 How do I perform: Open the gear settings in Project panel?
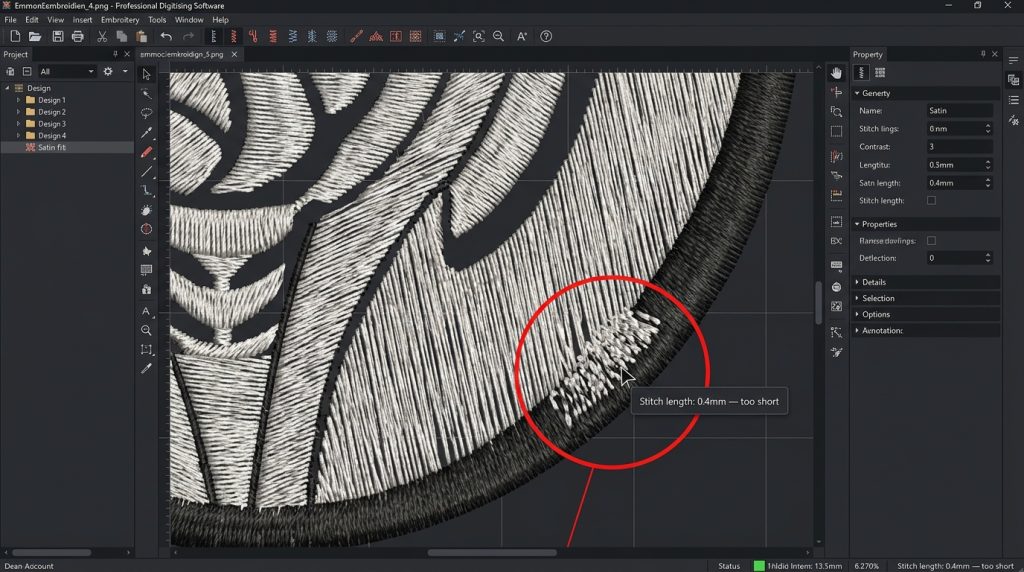pos(108,71)
